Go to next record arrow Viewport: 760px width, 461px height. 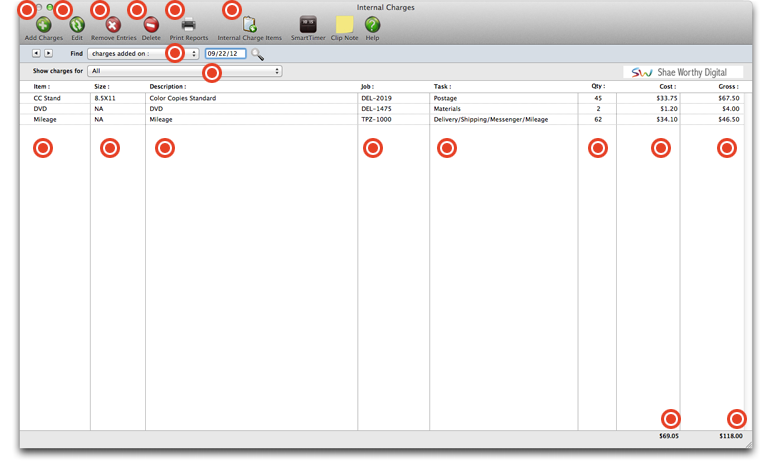tap(48, 54)
